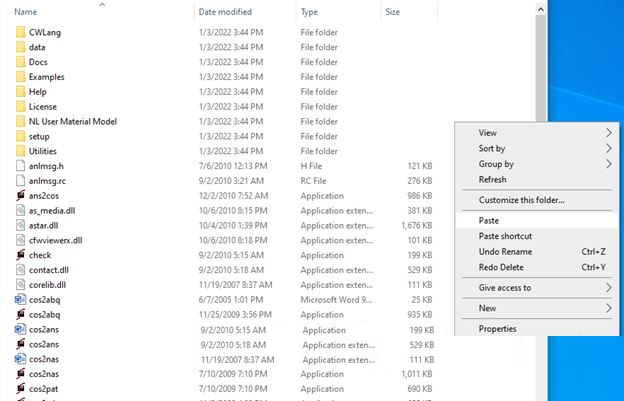Choose Paste in the context menu
The height and width of the screenshot is (401, 624).
pyautogui.click(x=536, y=220)
